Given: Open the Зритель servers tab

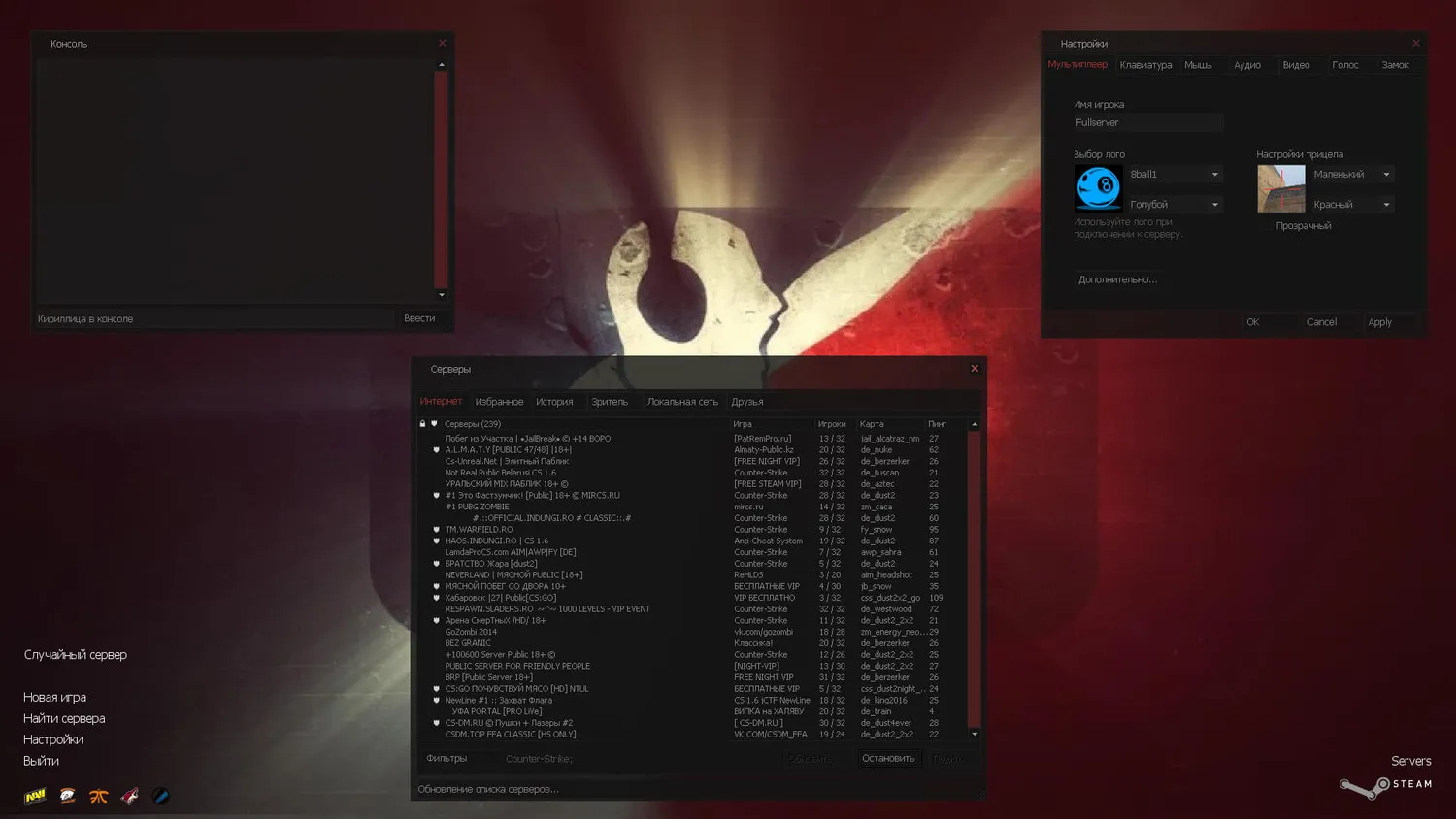Looking at the screenshot, I should click(x=610, y=402).
